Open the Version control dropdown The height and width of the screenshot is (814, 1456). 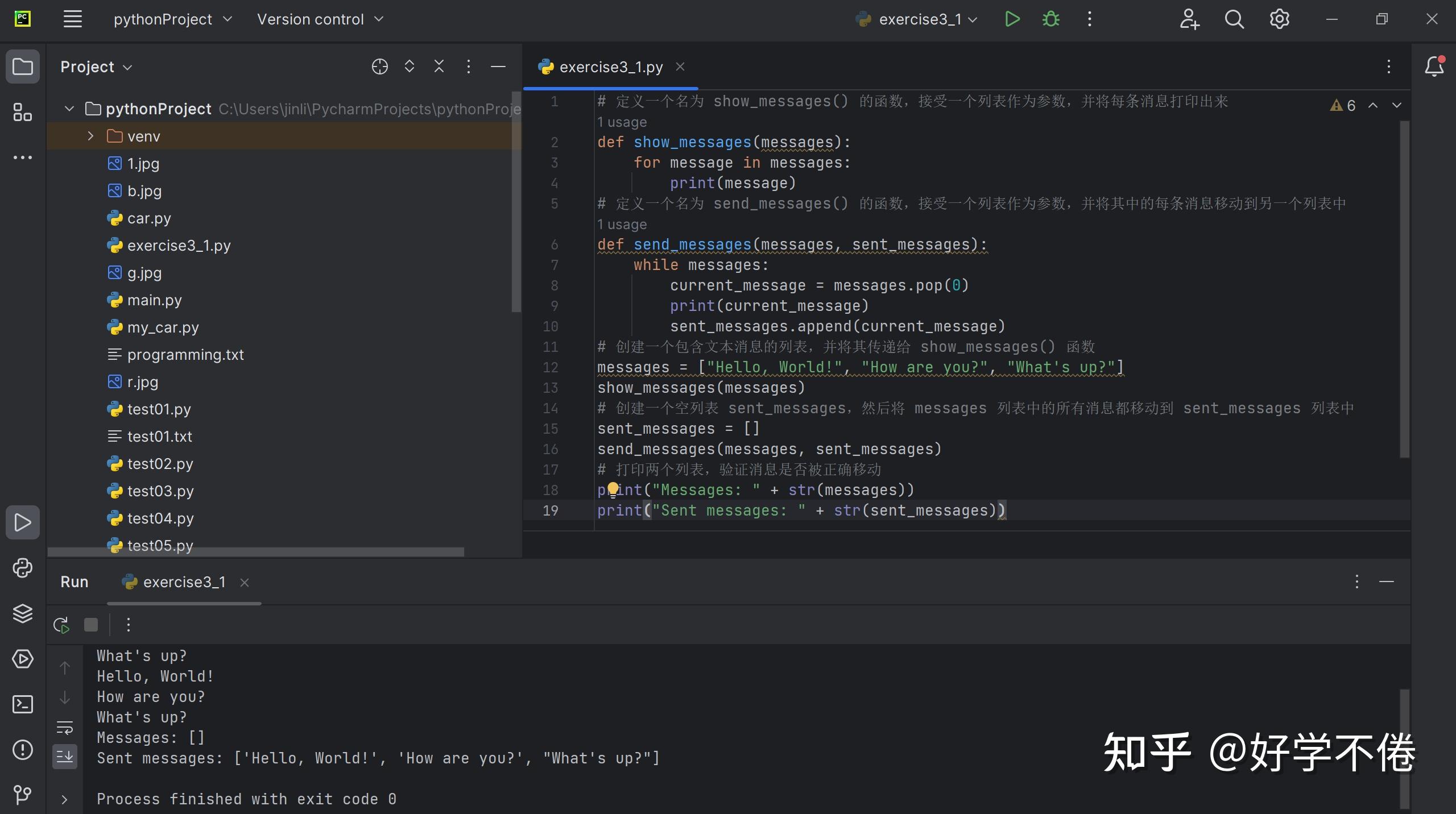[x=321, y=19]
